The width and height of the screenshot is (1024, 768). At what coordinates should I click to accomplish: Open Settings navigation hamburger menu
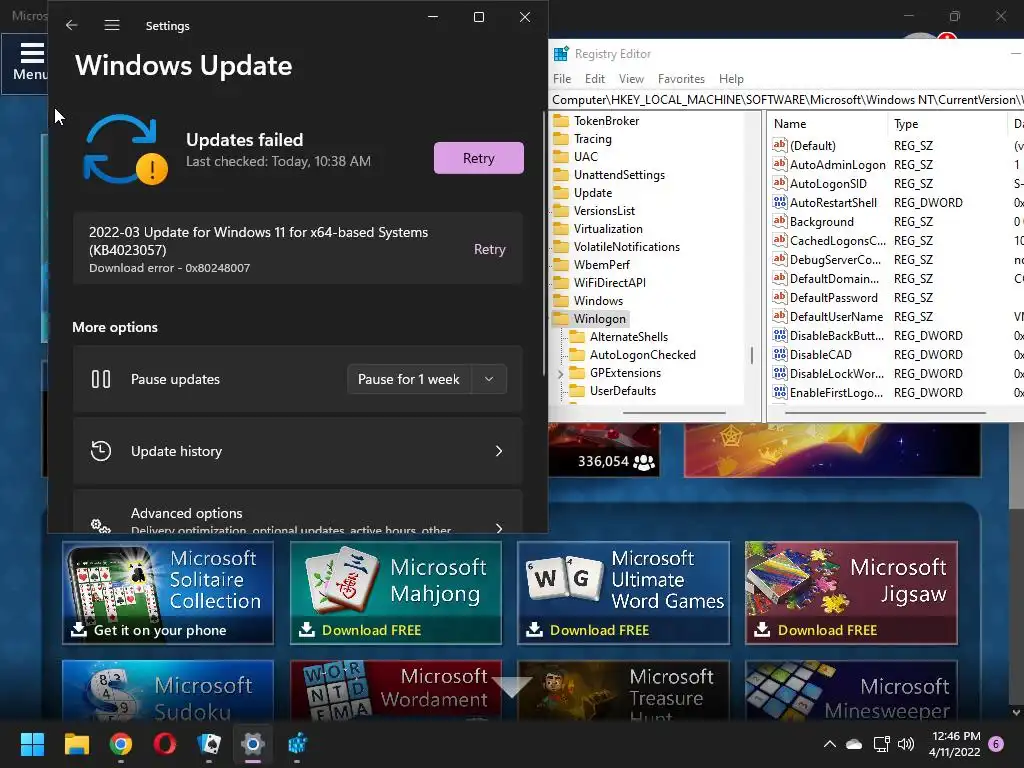coord(112,25)
